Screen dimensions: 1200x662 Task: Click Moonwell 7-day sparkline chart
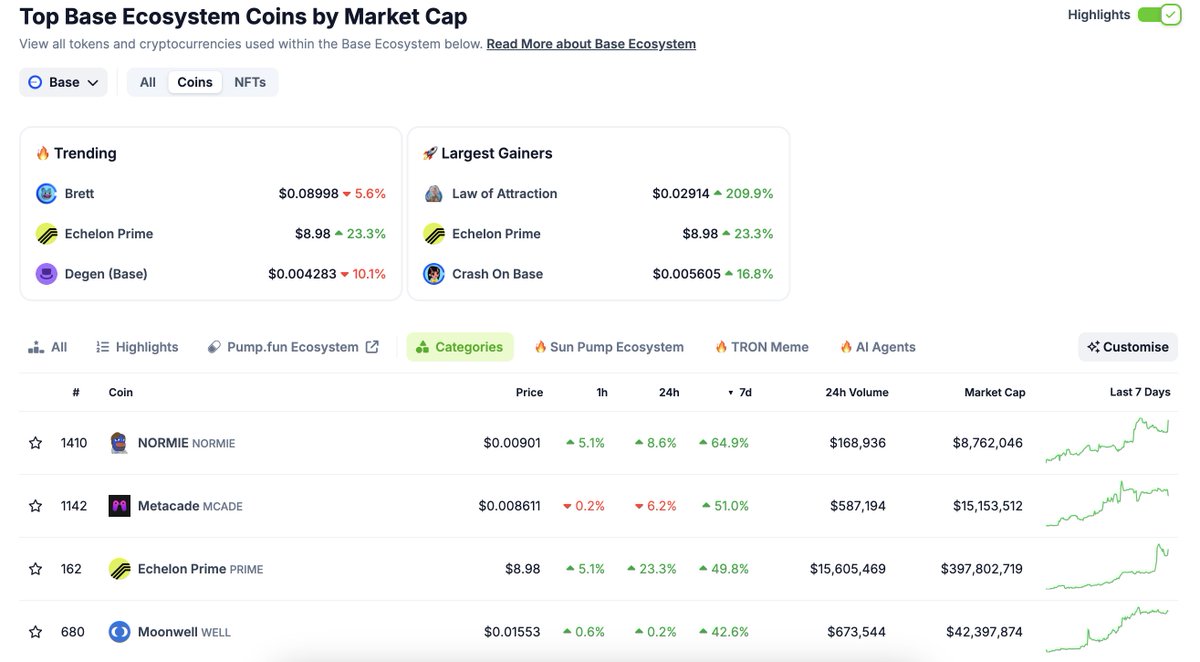pos(1107,628)
